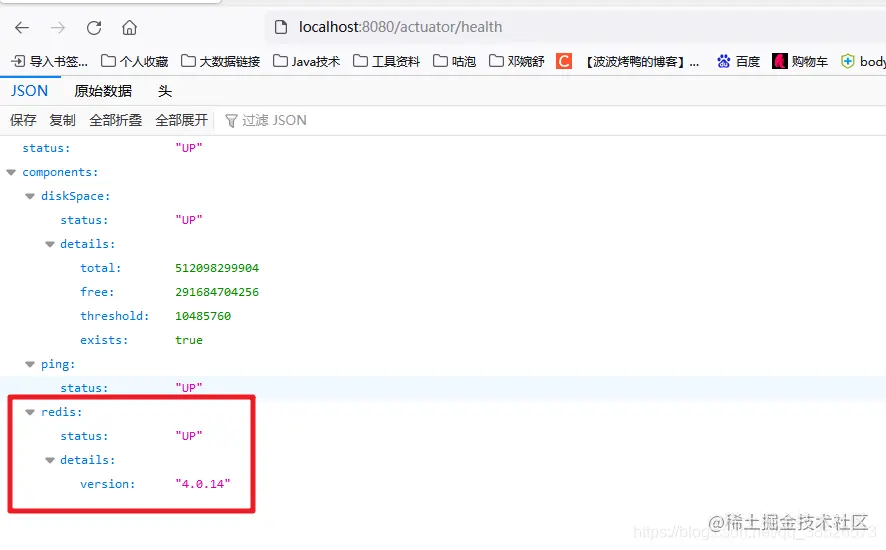Select the top-level "UP" status value

click(x=189, y=148)
